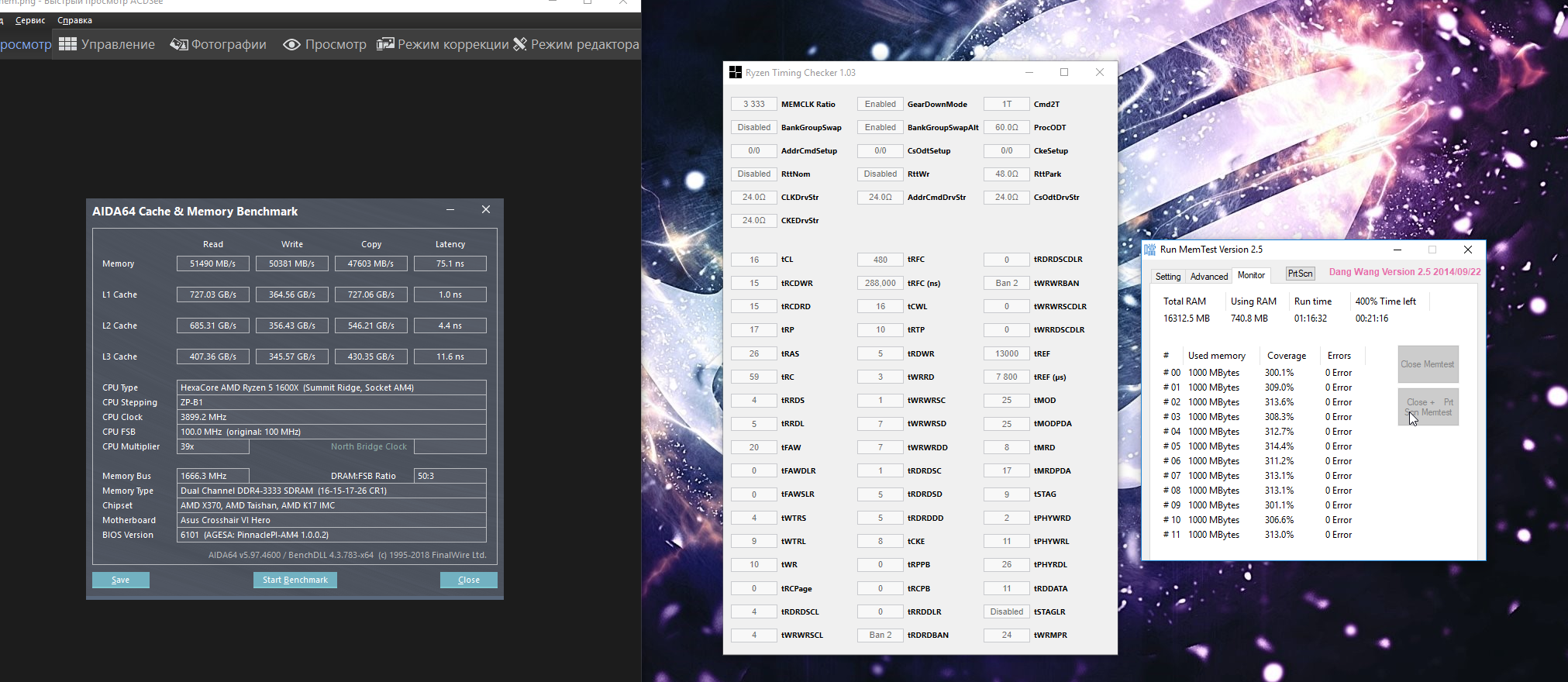Image resolution: width=1568 pixels, height=682 pixels.
Task: Click the tRAS value 26 field
Action: point(753,353)
